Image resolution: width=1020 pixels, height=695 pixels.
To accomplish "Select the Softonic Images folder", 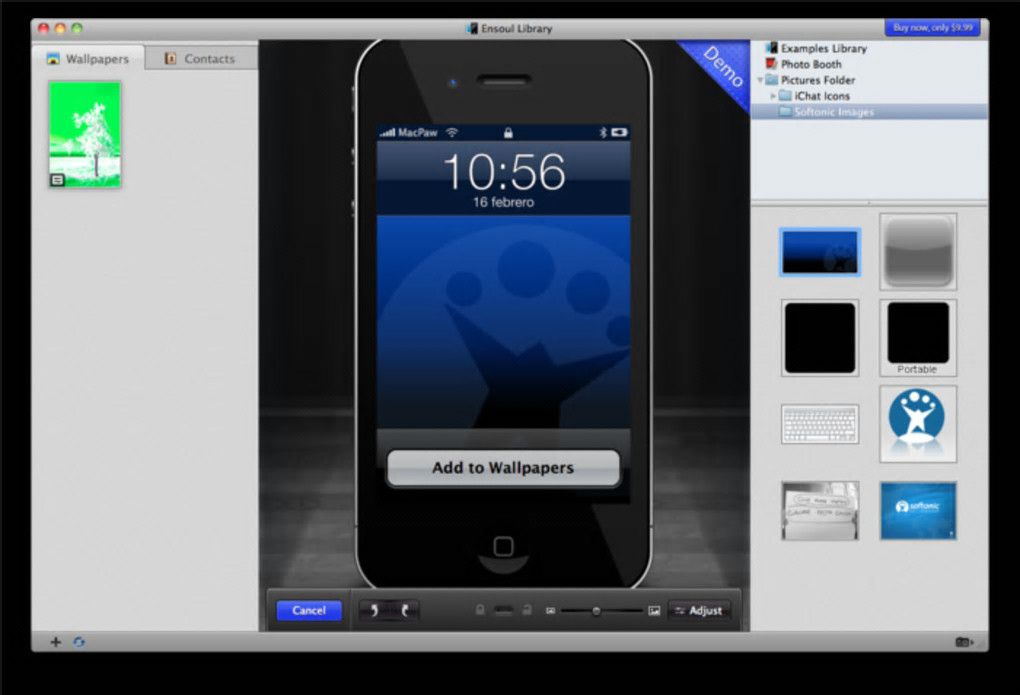I will click(x=870, y=112).
